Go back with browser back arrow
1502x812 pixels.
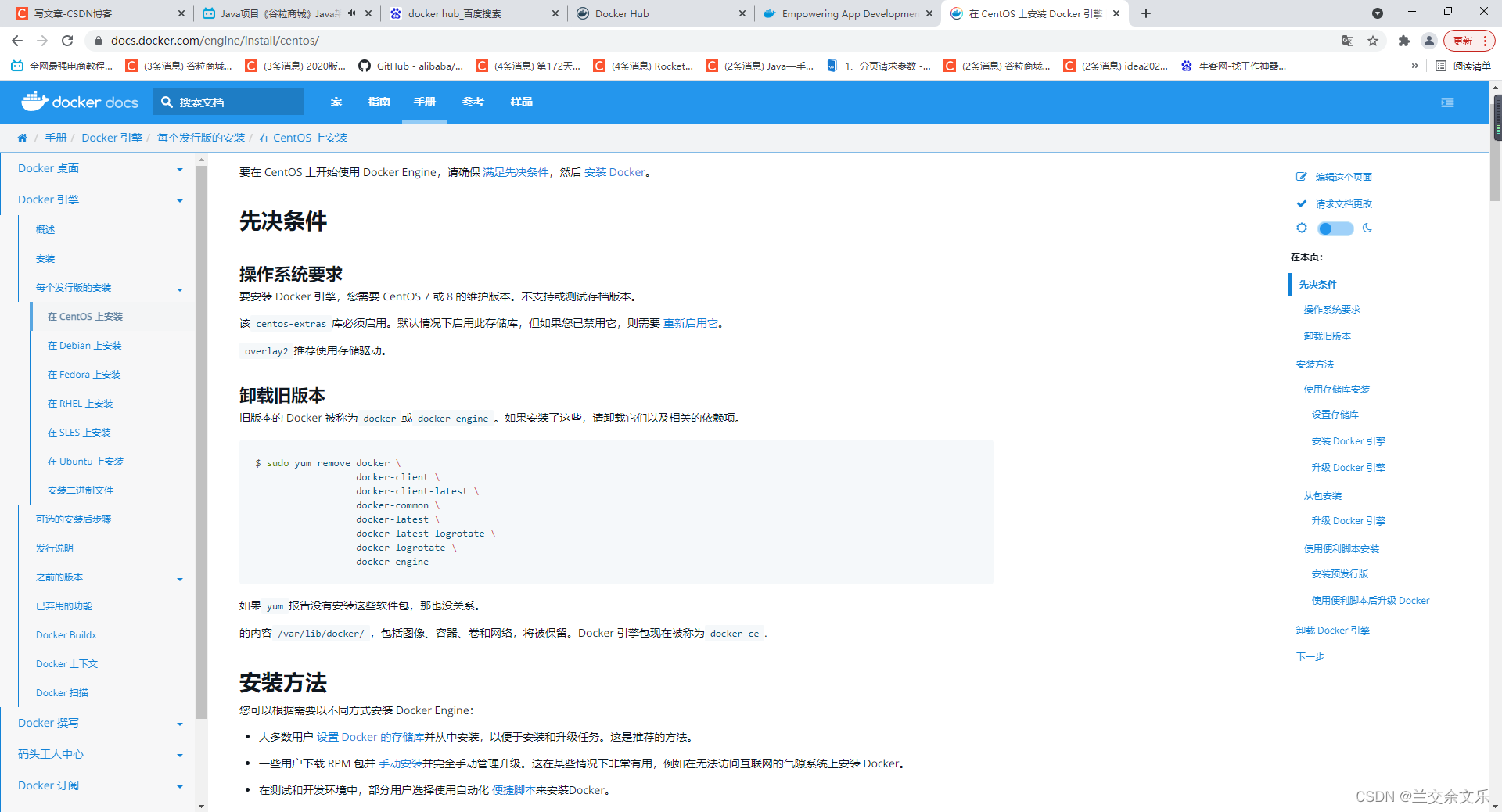[17, 41]
